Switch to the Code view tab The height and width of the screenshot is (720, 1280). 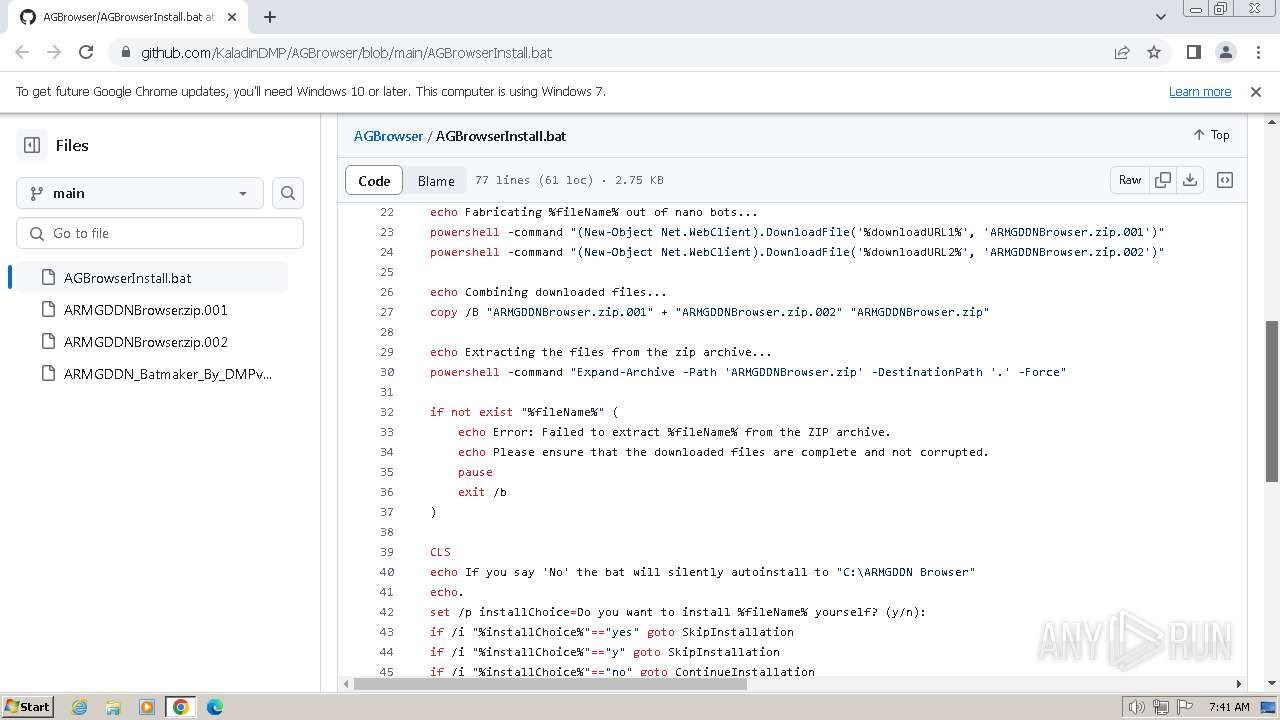(x=374, y=180)
